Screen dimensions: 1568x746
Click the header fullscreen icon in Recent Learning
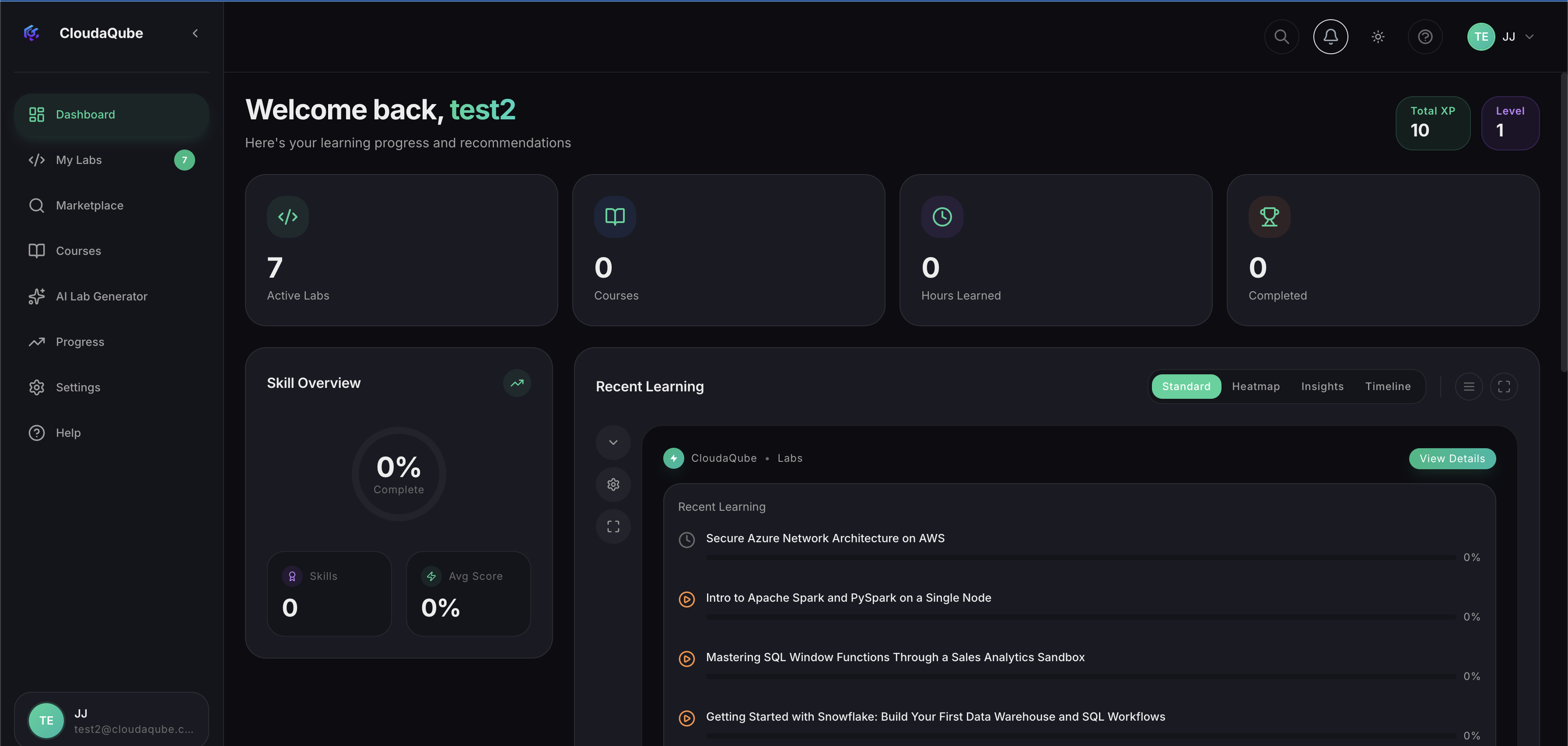click(x=1504, y=387)
